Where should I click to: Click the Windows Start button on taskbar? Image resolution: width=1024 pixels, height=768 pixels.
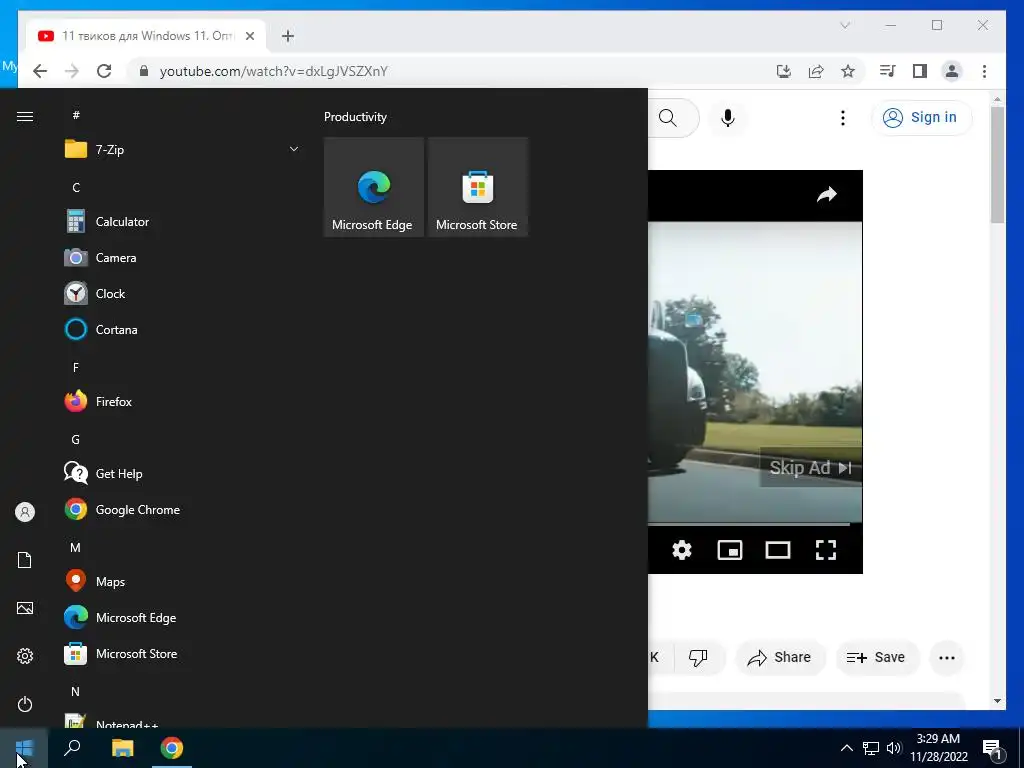pyautogui.click(x=24, y=748)
